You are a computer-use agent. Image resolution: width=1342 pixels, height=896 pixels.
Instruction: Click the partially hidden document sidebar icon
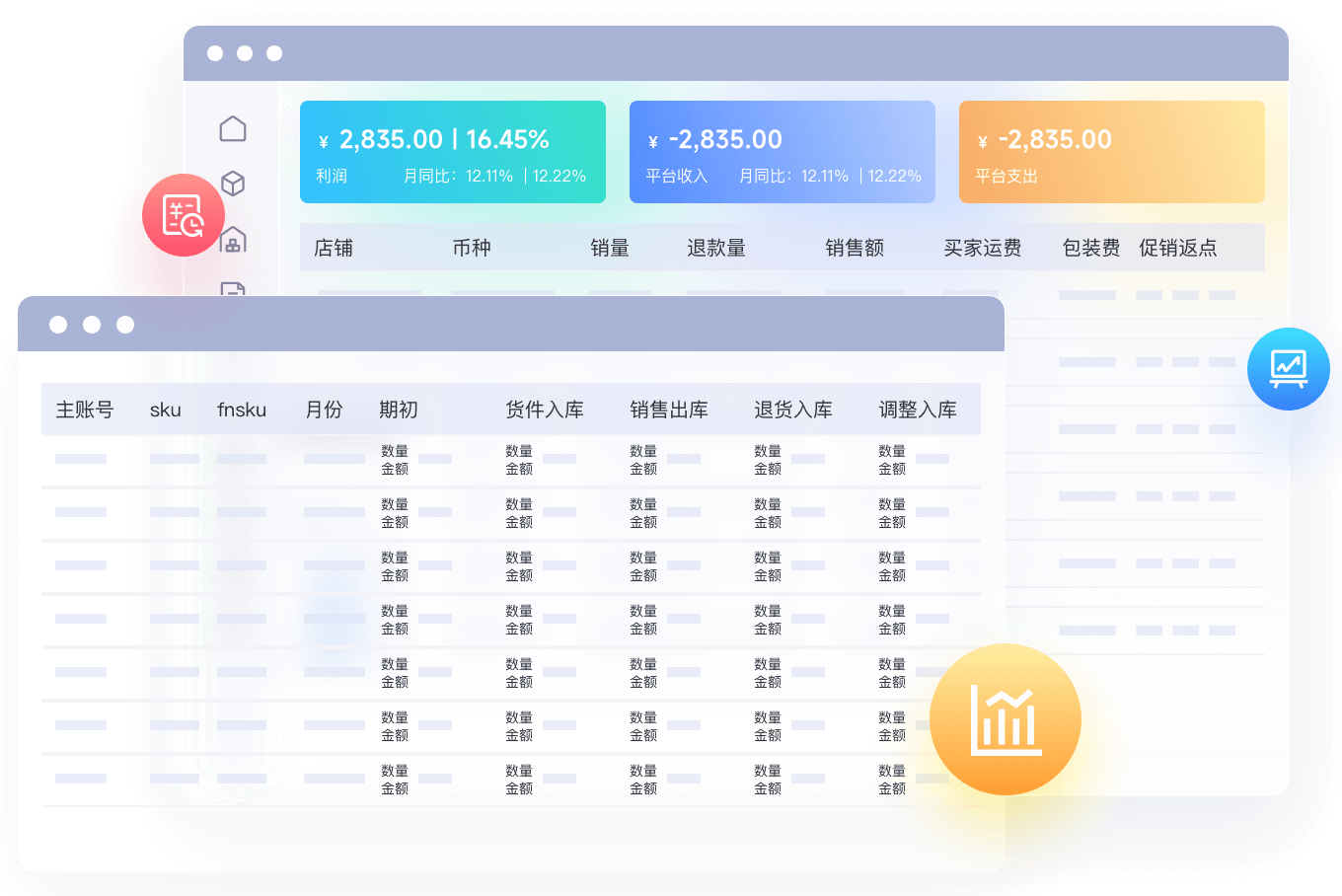[233, 288]
